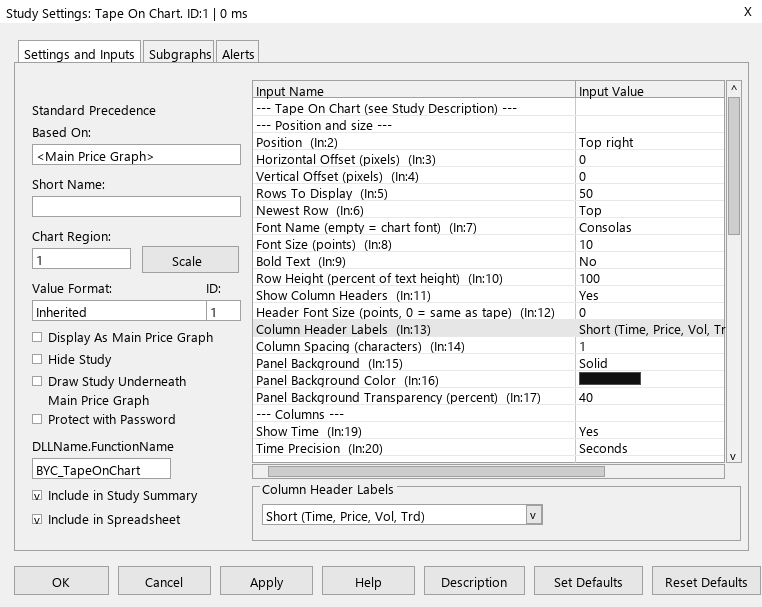The height and width of the screenshot is (607, 762).
Task: Click the Chart Region input field
Action: (x=81, y=259)
